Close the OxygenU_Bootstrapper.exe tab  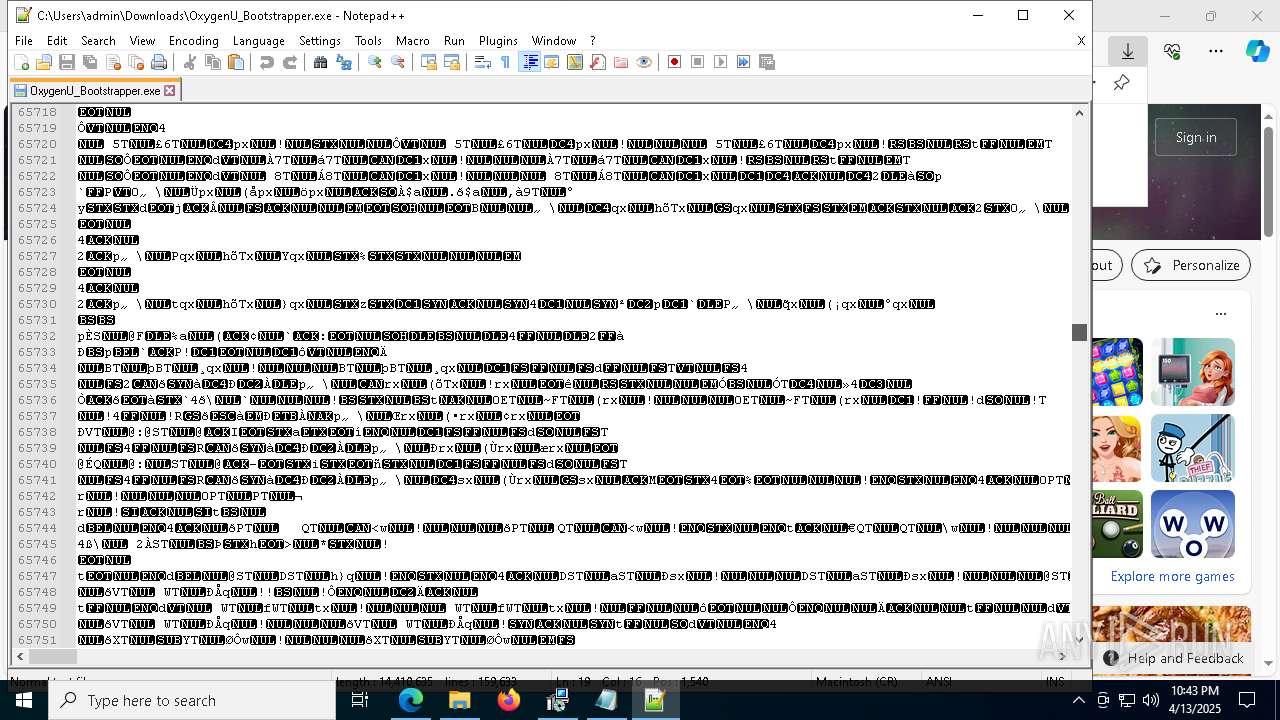(170, 90)
